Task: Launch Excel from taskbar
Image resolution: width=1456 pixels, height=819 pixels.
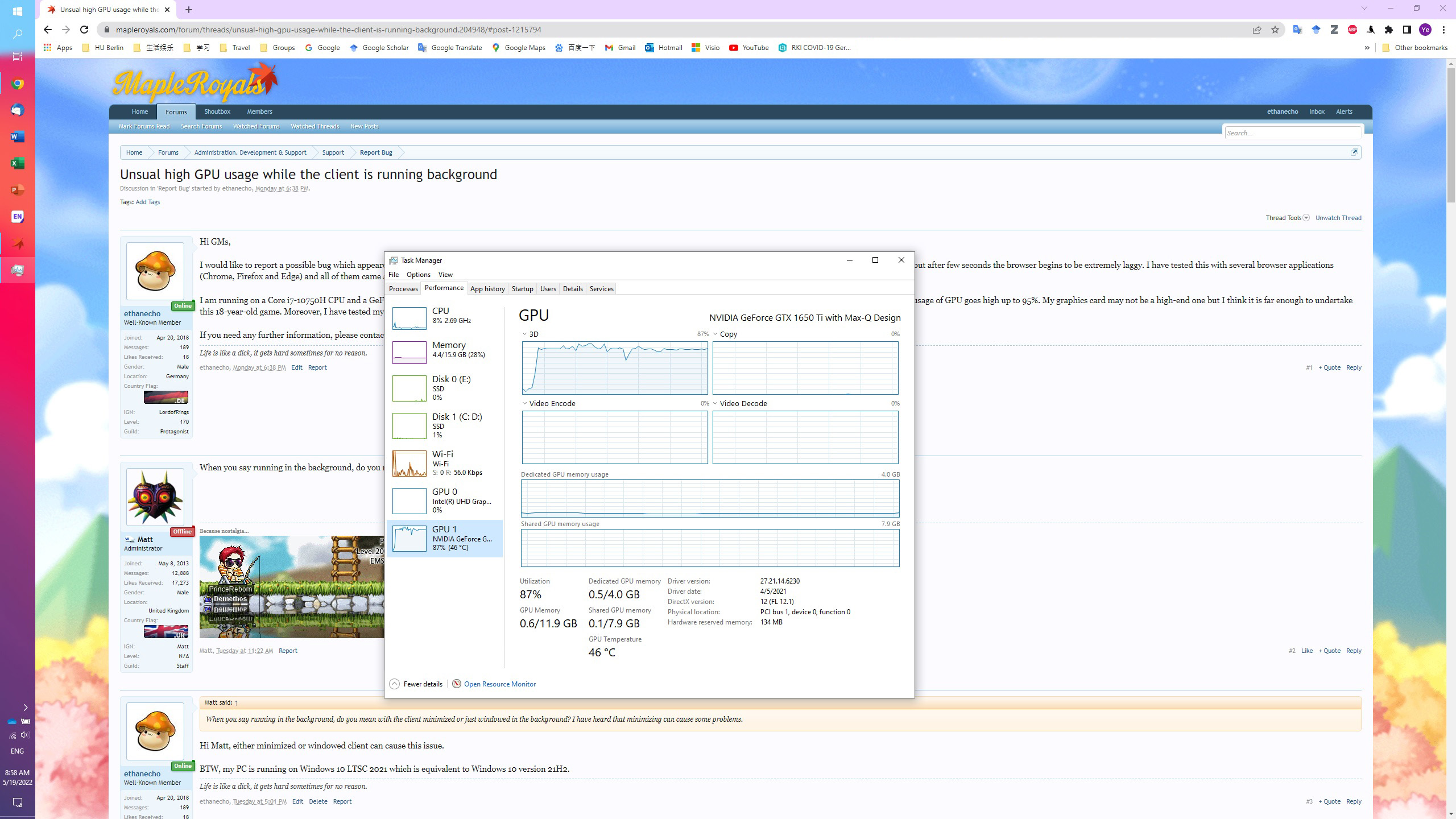Action: tap(17, 164)
